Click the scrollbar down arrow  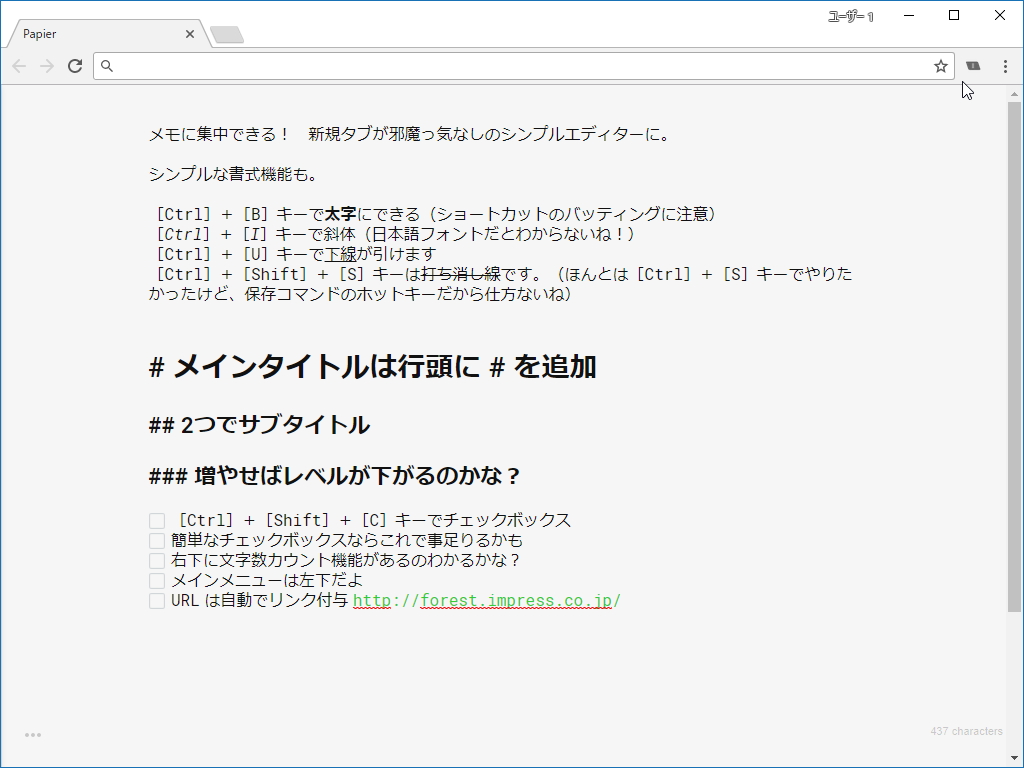pyautogui.click(x=1016, y=758)
